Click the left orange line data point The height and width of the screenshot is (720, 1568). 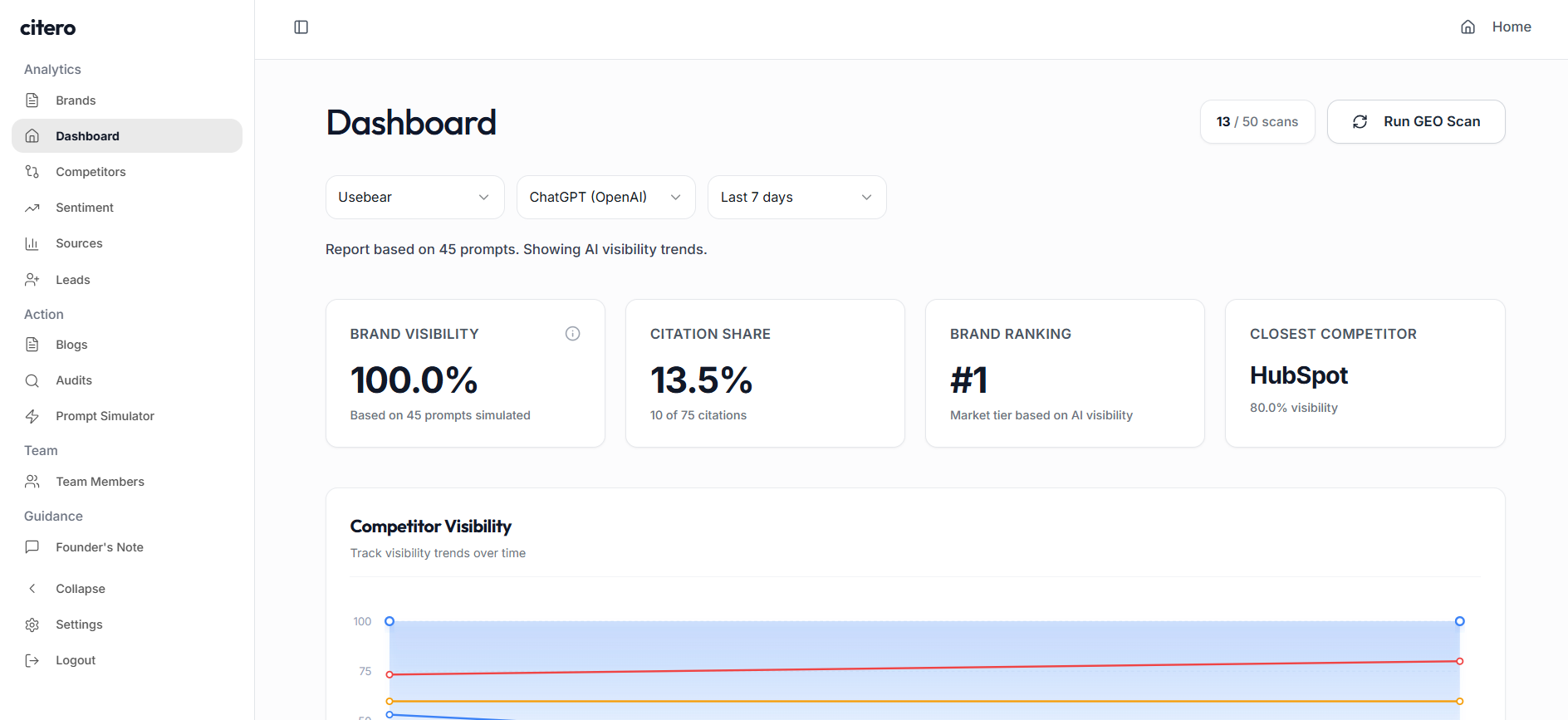(390, 701)
